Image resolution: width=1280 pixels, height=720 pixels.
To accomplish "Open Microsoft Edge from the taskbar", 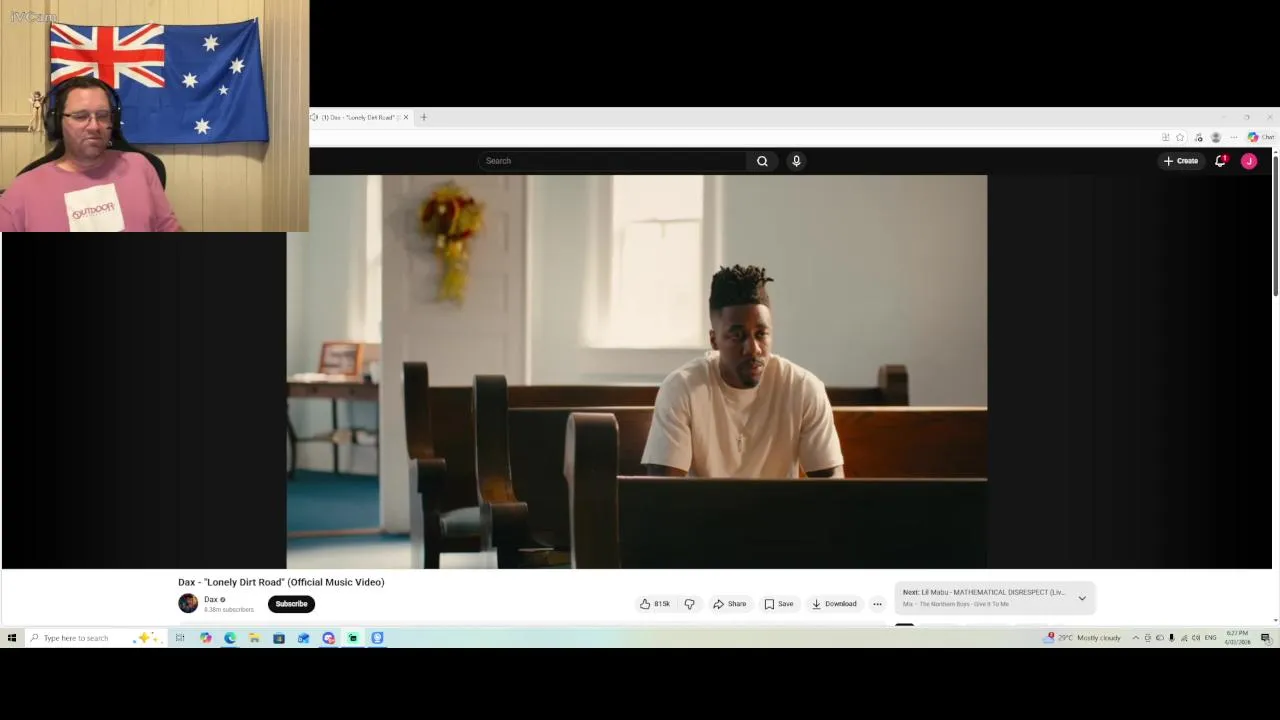I will click(x=230, y=638).
